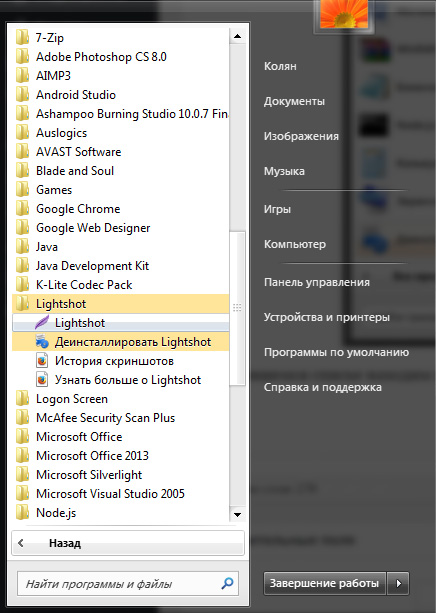Open Музыка library
This screenshot has height=613, width=436.
[x=284, y=171]
